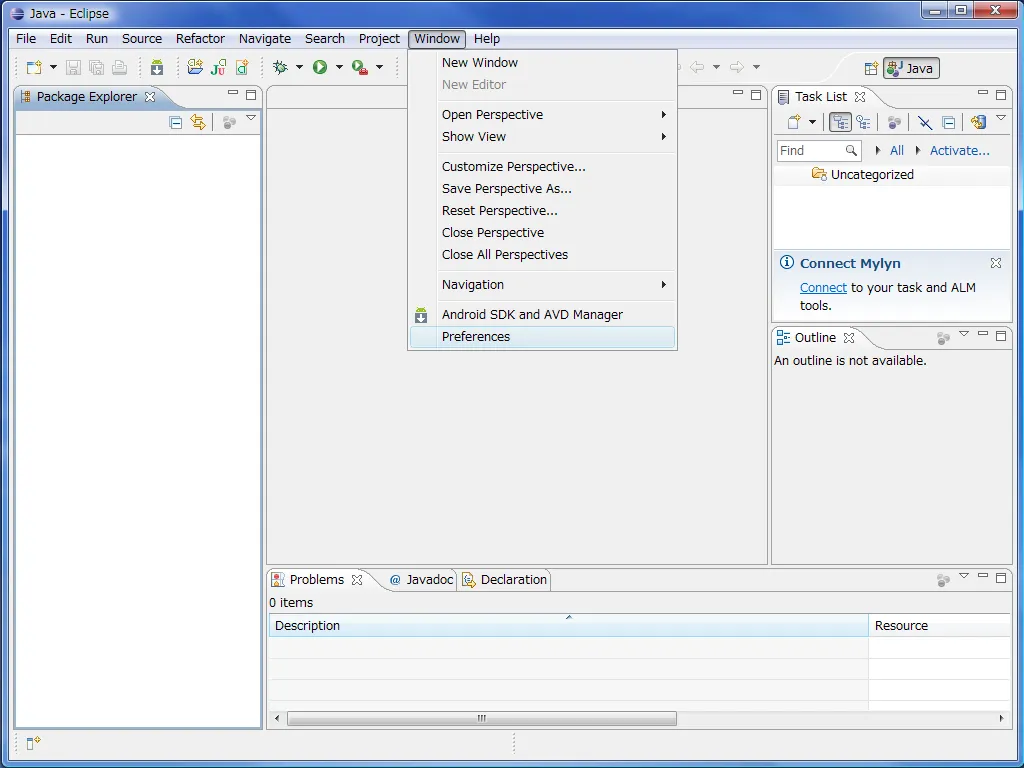Open the Problems view menu triangle

pos(964,575)
